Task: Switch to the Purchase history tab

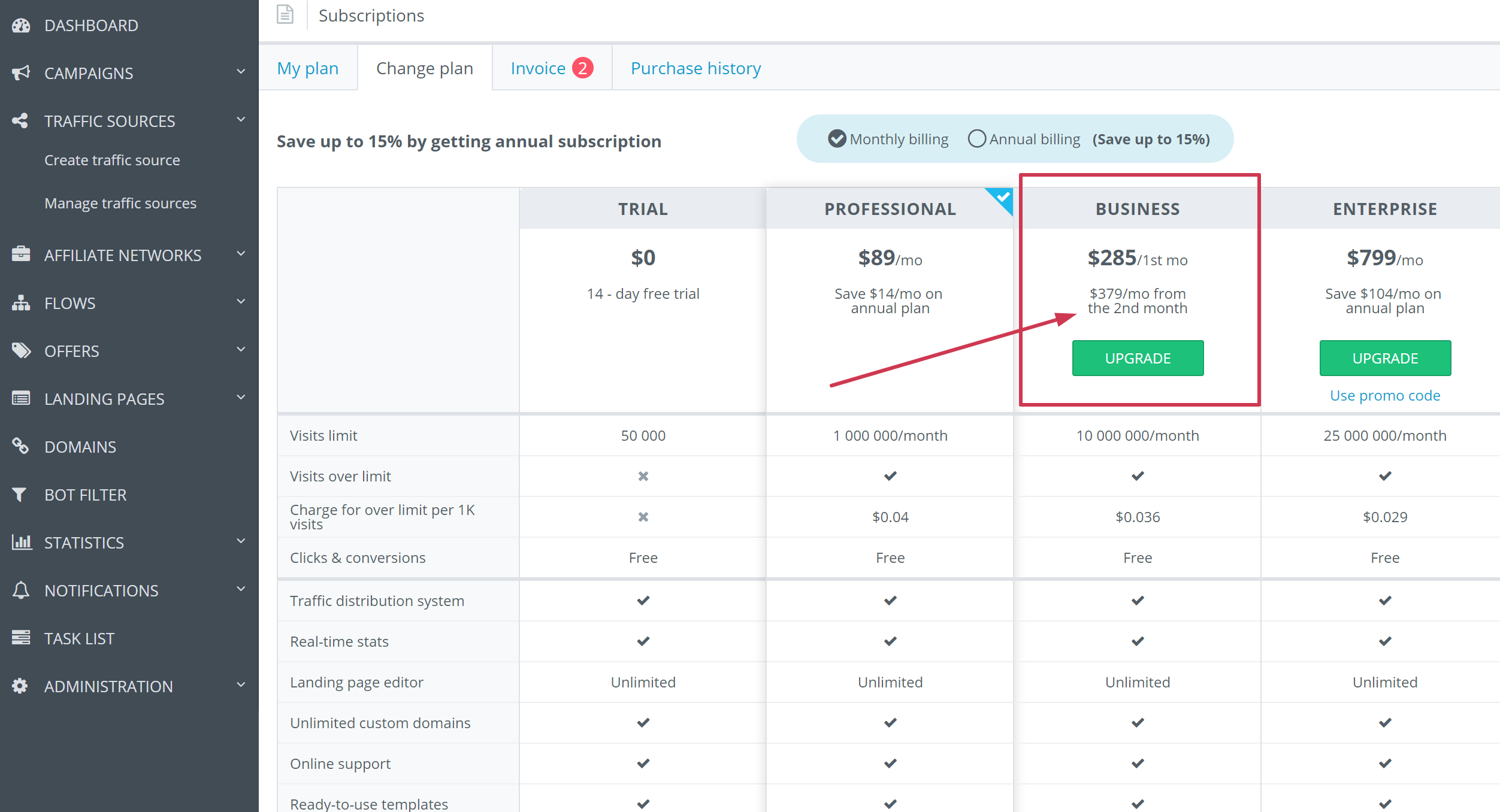Action: tap(695, 68)
